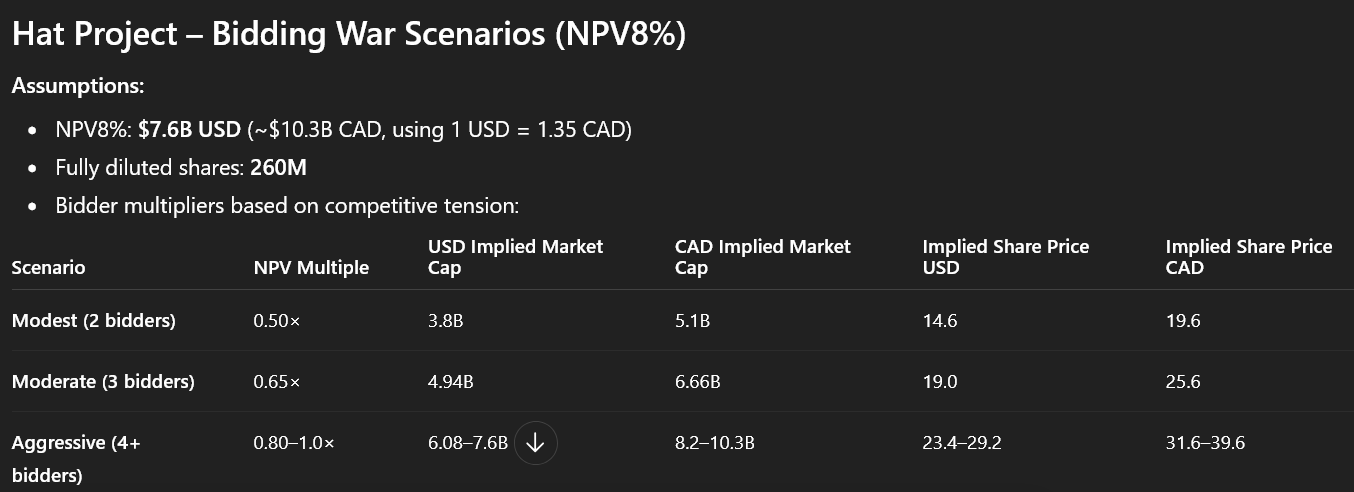Select the Modest (2 bidders) row label
This screenshot has height=492, width=1354.
[x=93, y=321]
